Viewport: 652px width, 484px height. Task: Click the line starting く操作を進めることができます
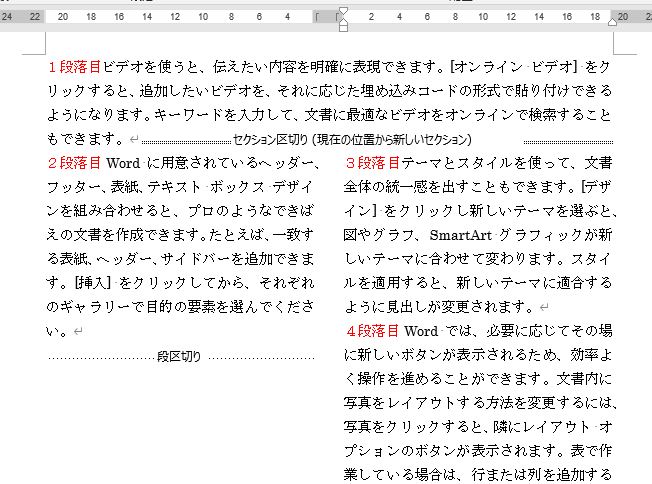click(x=478, y=379)
